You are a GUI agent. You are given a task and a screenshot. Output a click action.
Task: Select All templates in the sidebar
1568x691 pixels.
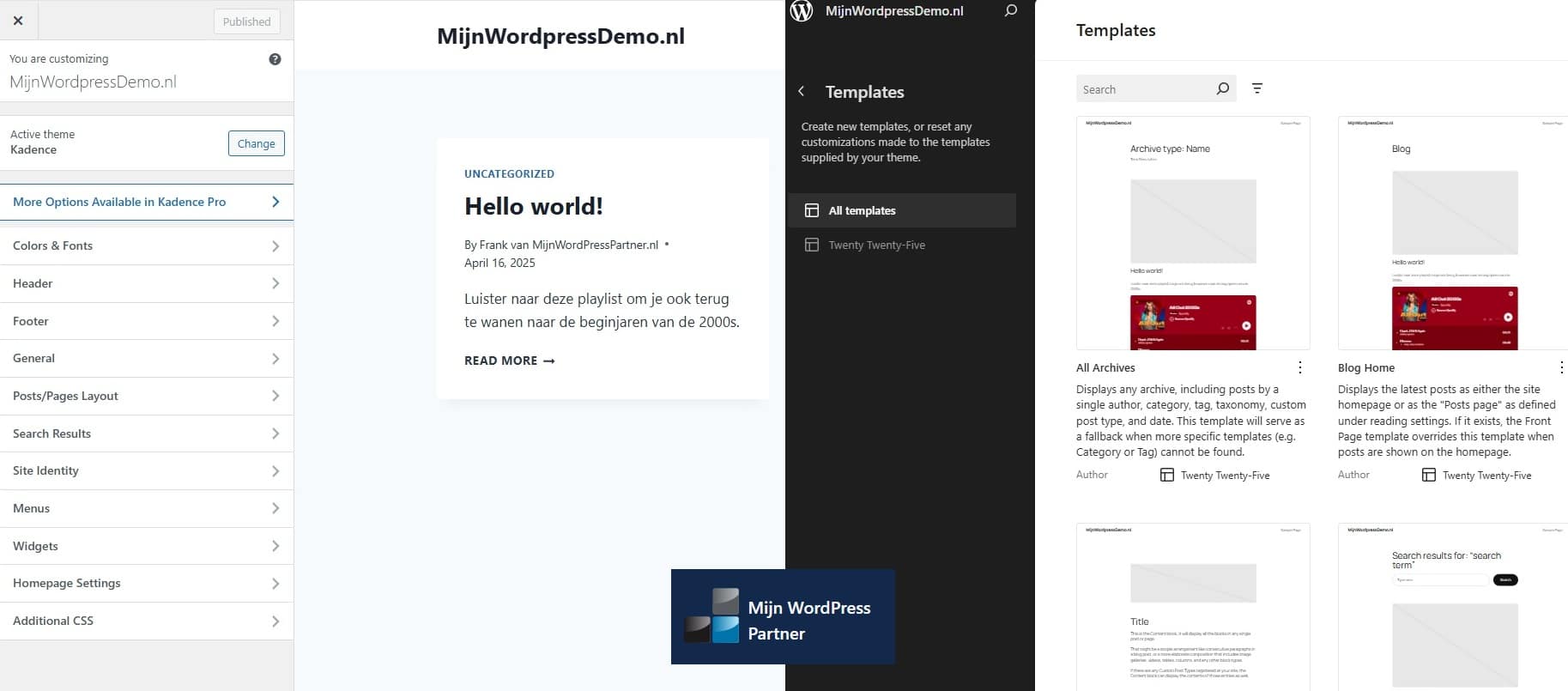(x=902, y=210)
